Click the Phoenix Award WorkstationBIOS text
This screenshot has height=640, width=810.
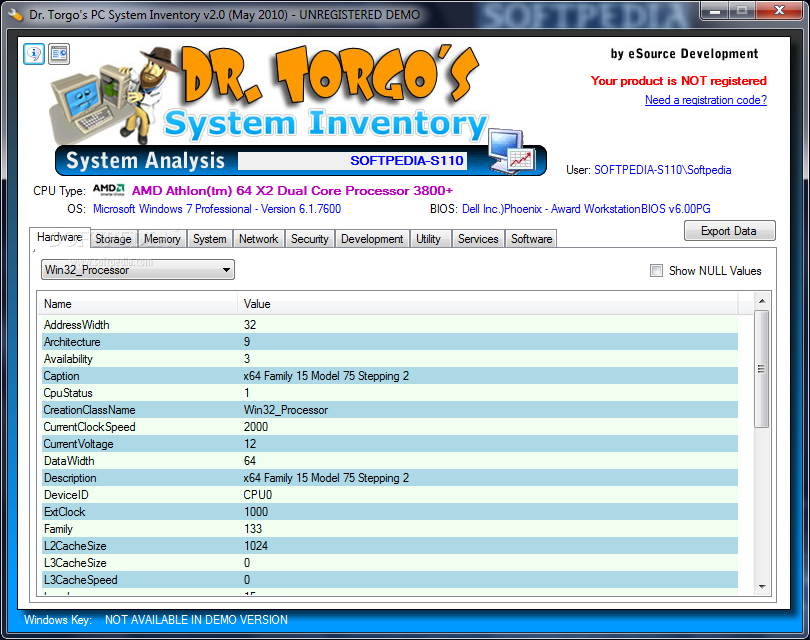tap(586, 209)
